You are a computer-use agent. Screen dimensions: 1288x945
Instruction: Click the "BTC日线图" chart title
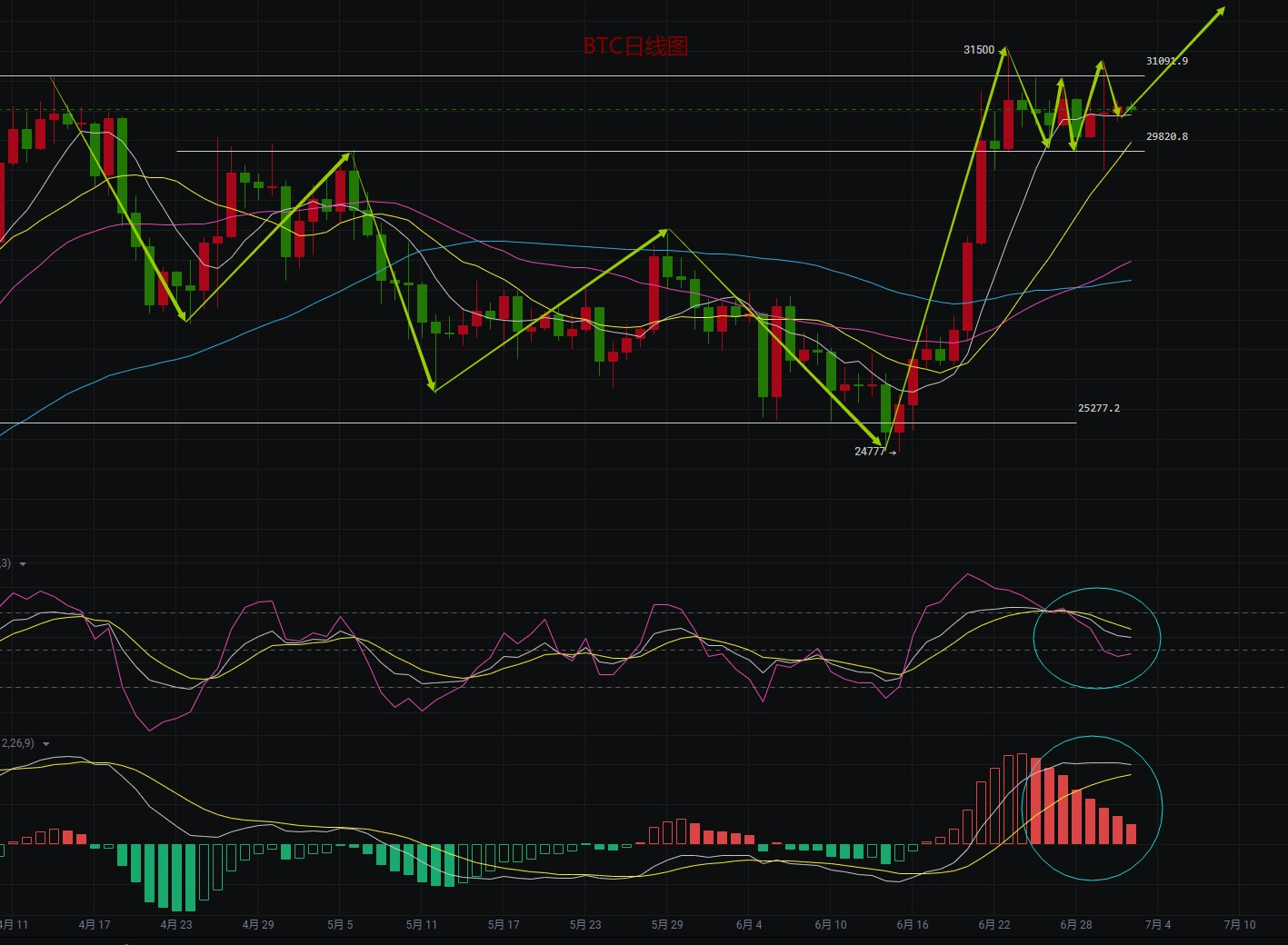[x=635, y=46]
